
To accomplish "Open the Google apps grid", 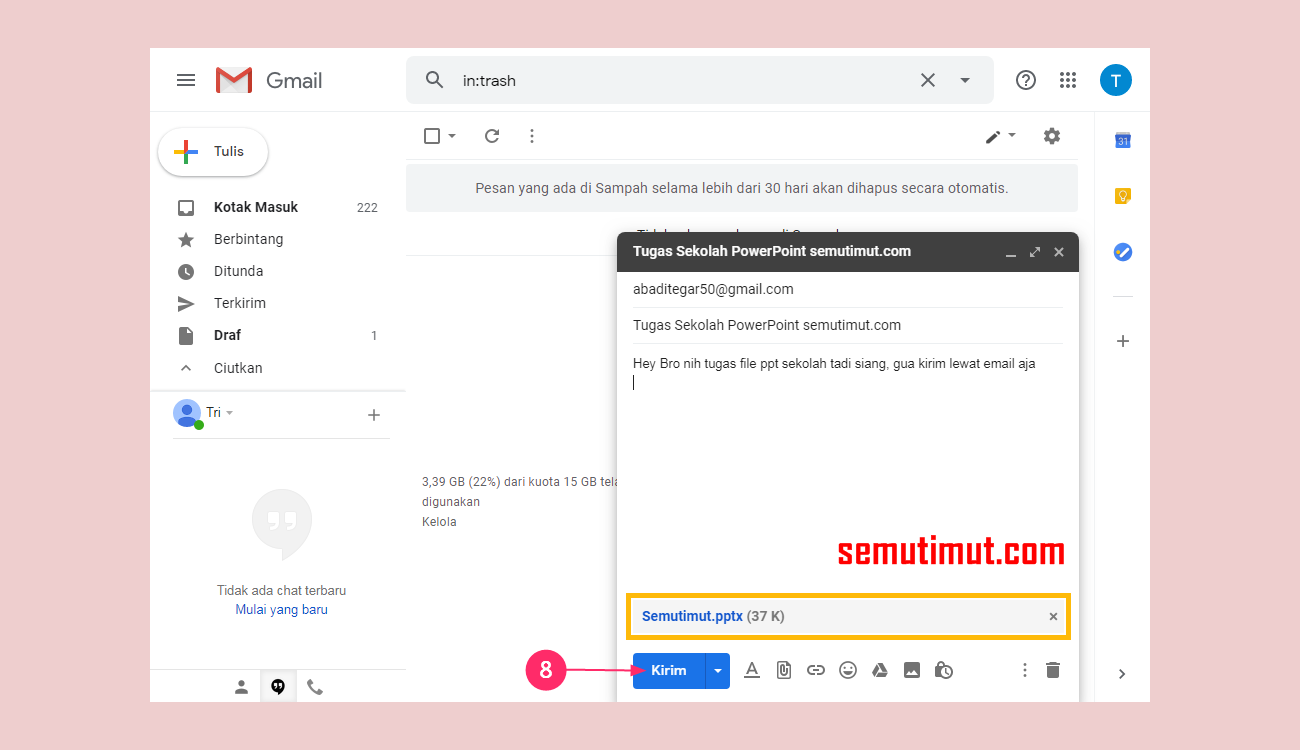I will click(1068, 80).
